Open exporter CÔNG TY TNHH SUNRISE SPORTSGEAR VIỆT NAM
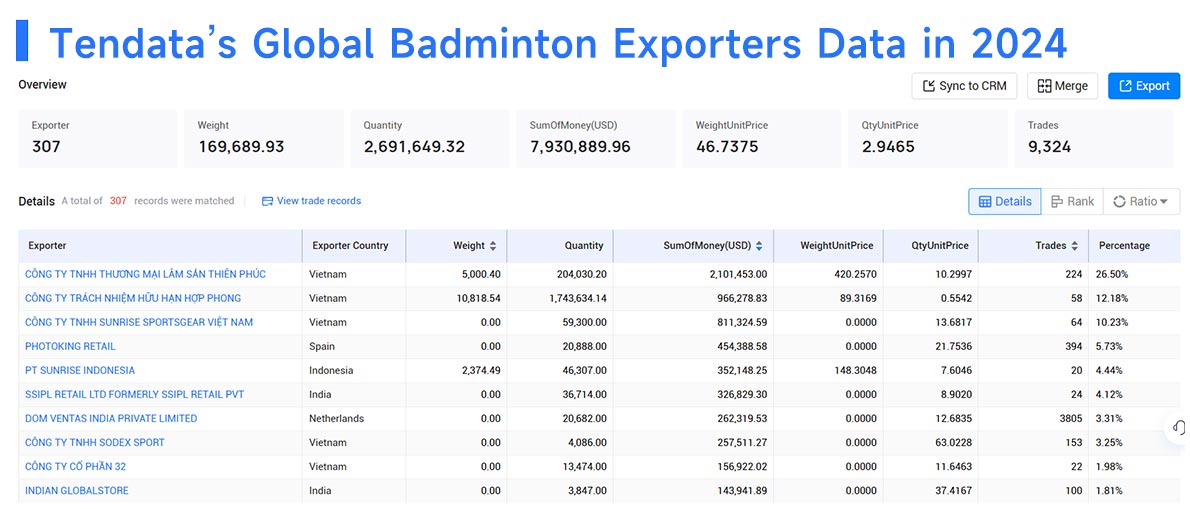Image resolution: width=1190 pixels, height=509 pixels. click(x=139, y=322)
